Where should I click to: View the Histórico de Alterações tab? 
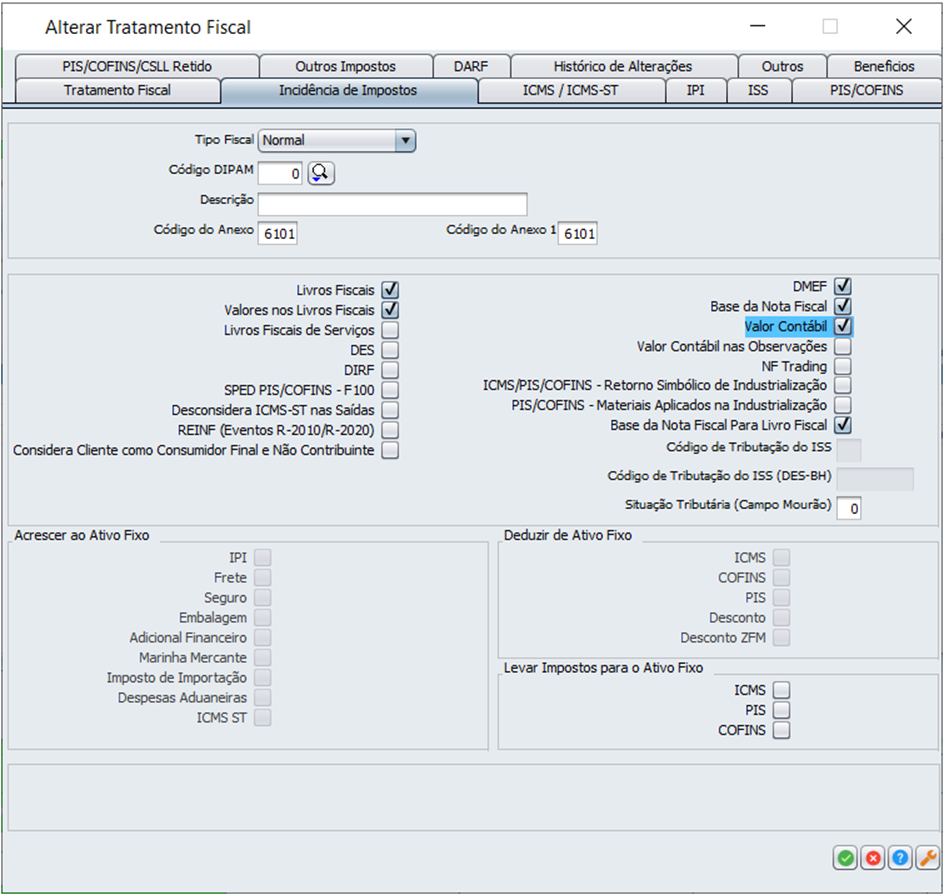click(623, 66)
